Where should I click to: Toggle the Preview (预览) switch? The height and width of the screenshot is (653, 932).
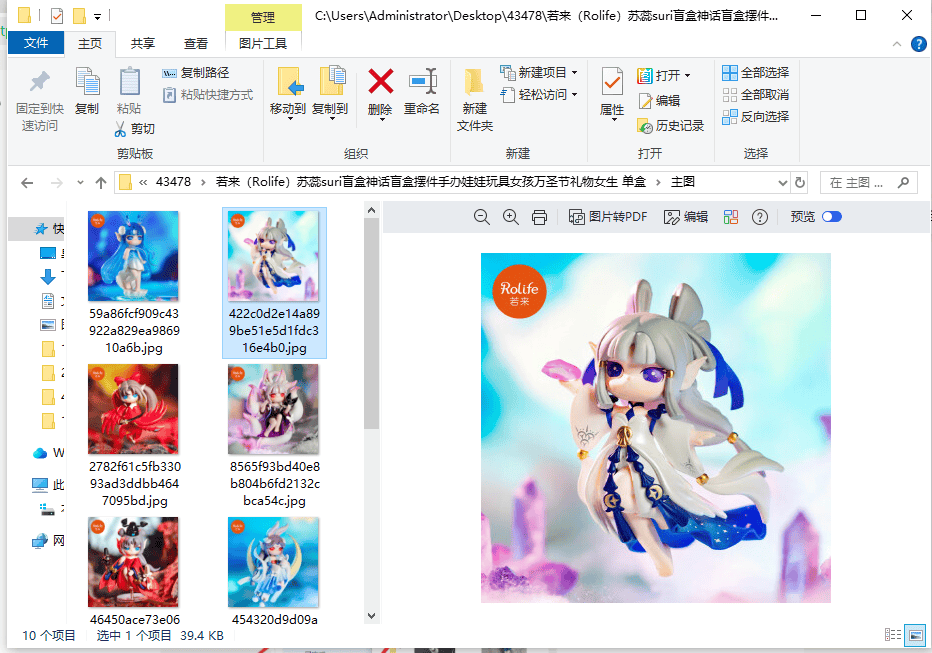click(832, 217)
